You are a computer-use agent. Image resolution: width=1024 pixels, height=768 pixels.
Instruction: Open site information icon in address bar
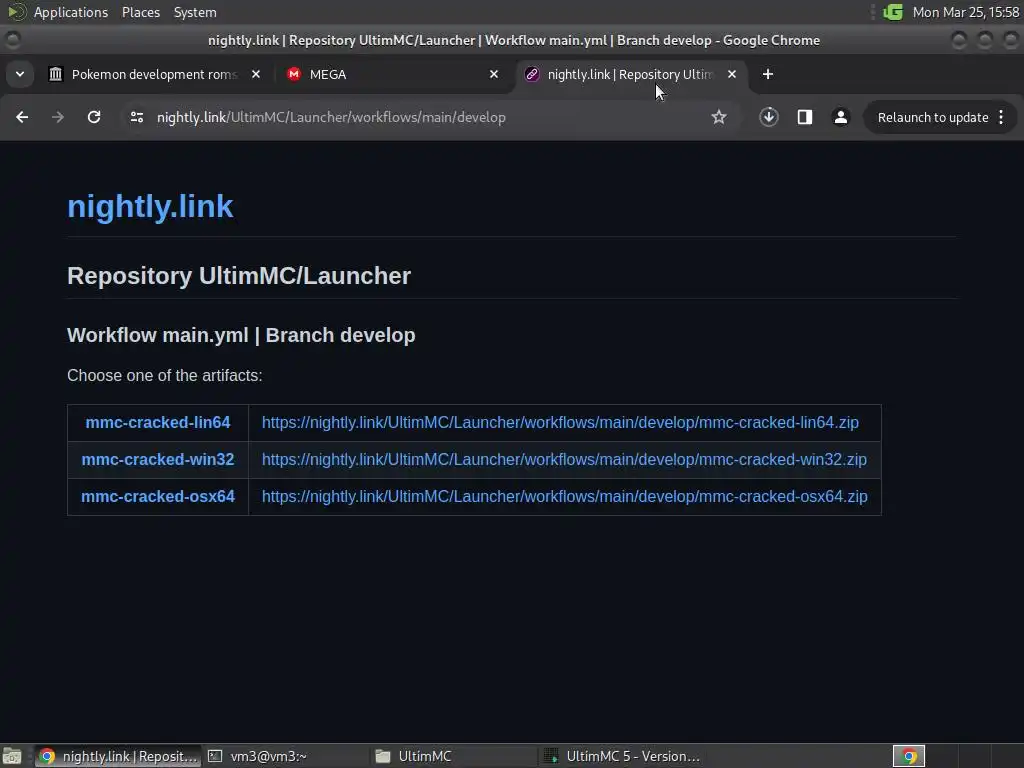[136, 117]
